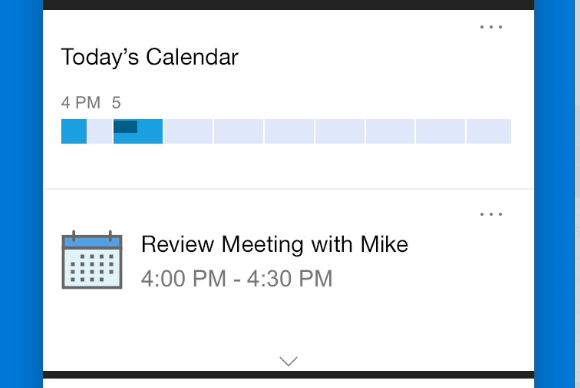
Task: Click the 4:00 PM - 4:30 PM time text
Action: point(237,279)
